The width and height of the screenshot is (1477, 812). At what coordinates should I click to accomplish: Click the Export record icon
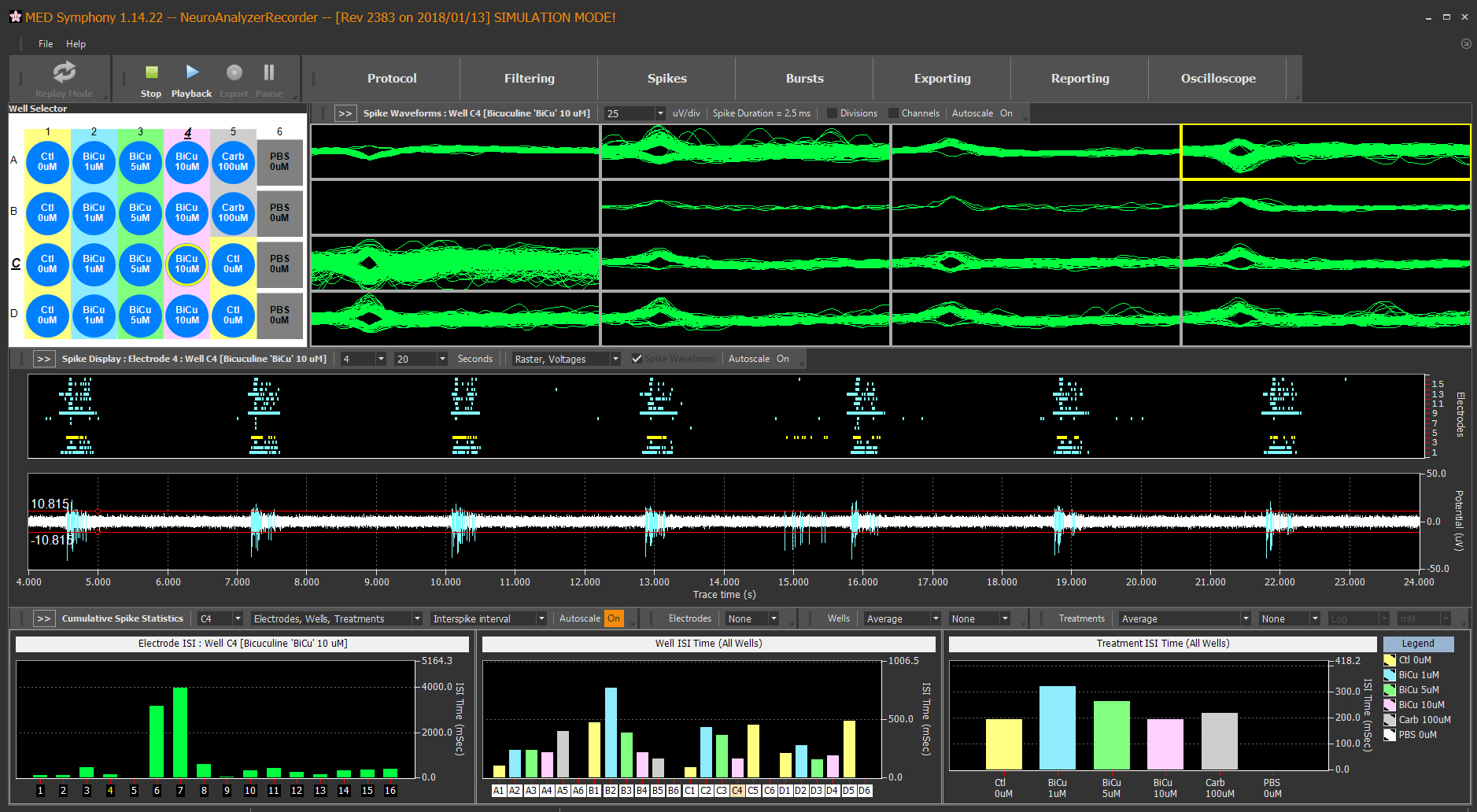234,73
